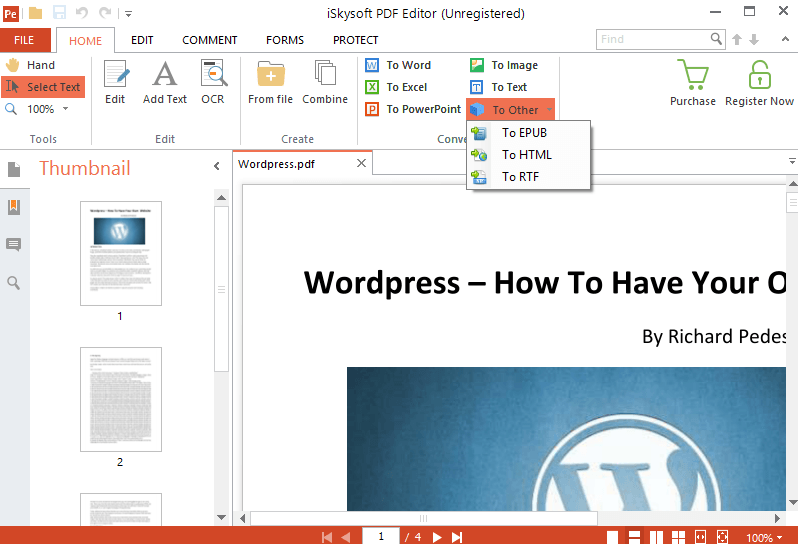Jump to the last page
The width and height of the screenshot is (798, 544).
[x=457, y=537]
